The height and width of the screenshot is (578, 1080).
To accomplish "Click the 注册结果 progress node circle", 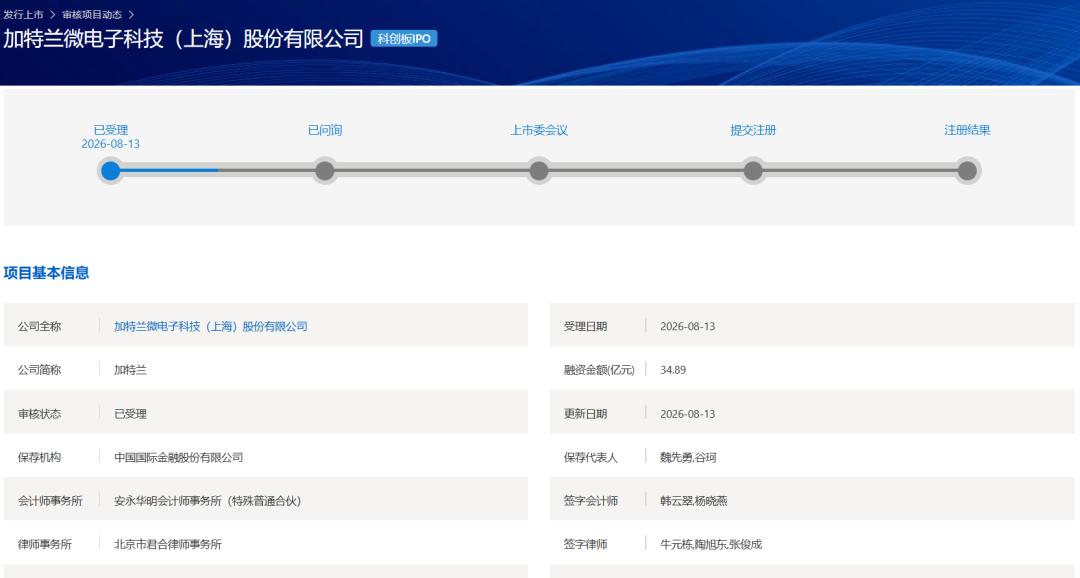I will [967, 171].
